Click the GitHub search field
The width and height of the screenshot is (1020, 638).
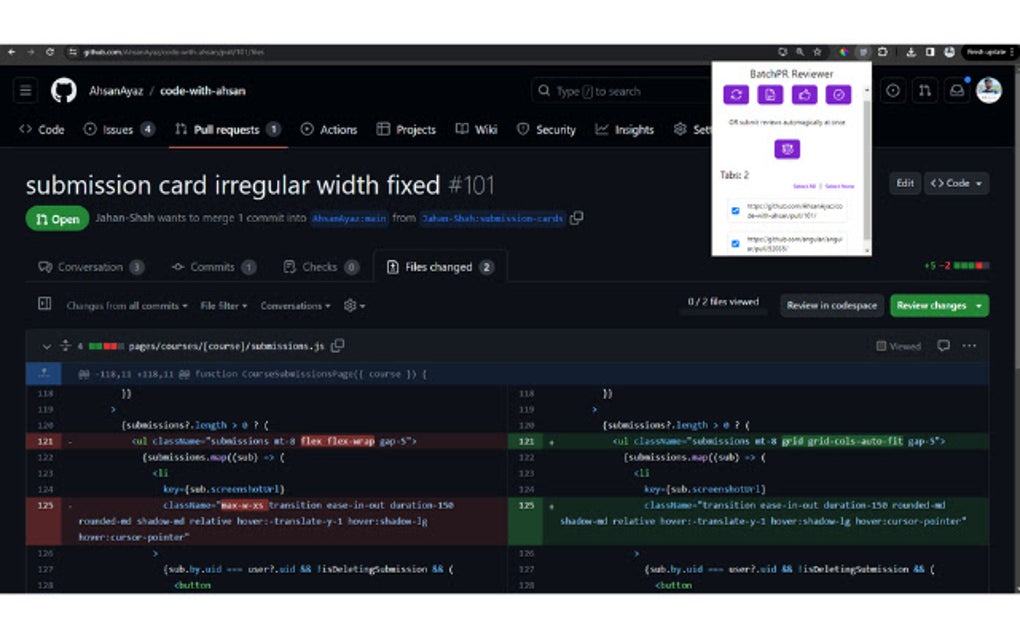pos(620,90)
